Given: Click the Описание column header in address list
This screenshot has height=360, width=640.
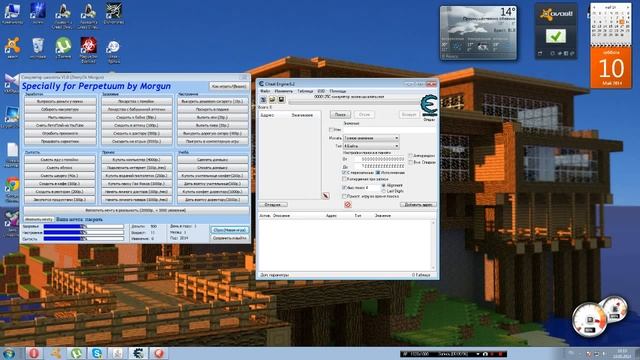Looking at the screenshot, I should [281, 216].
